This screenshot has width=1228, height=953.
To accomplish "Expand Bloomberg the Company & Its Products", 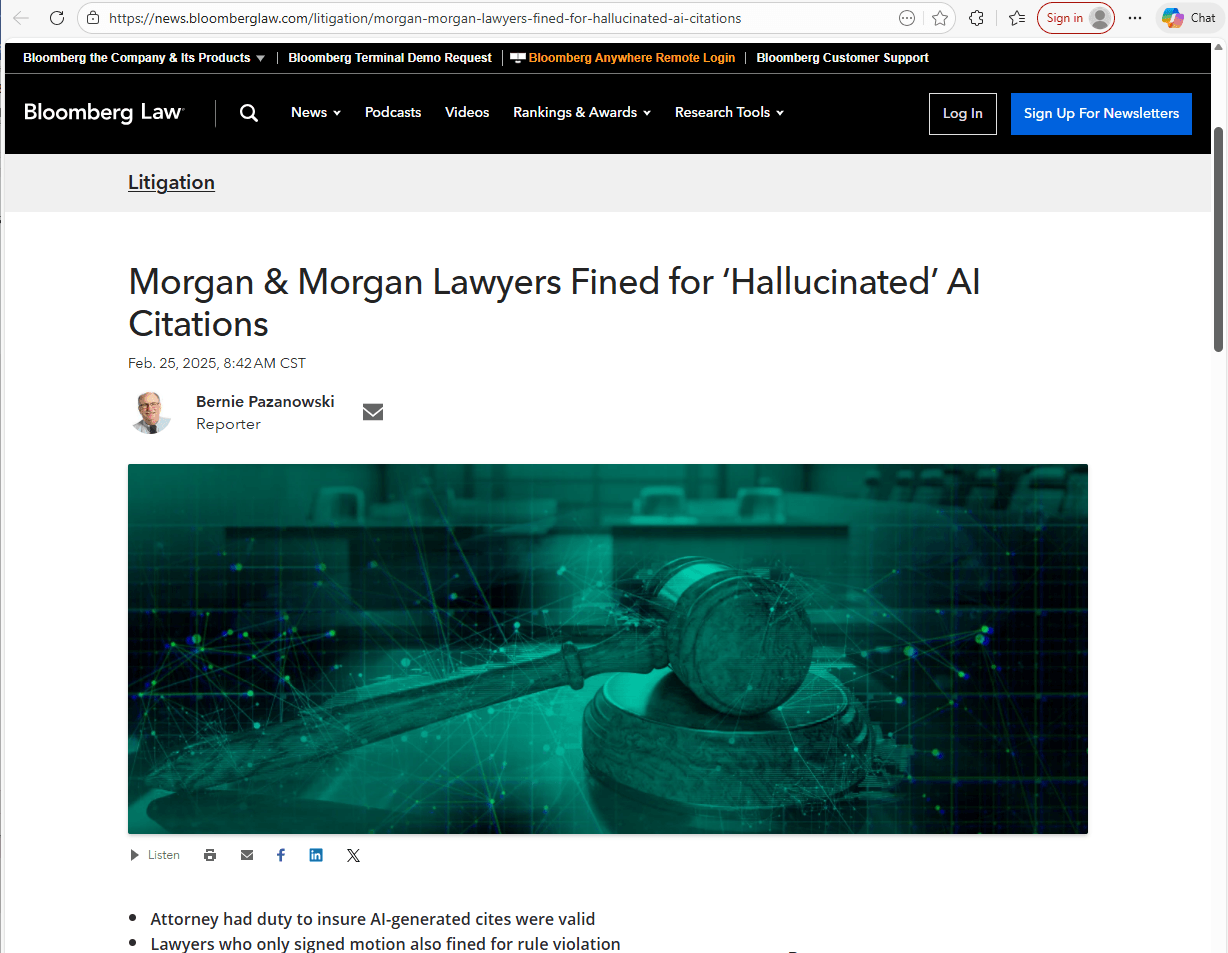I will tap(144, 58).
